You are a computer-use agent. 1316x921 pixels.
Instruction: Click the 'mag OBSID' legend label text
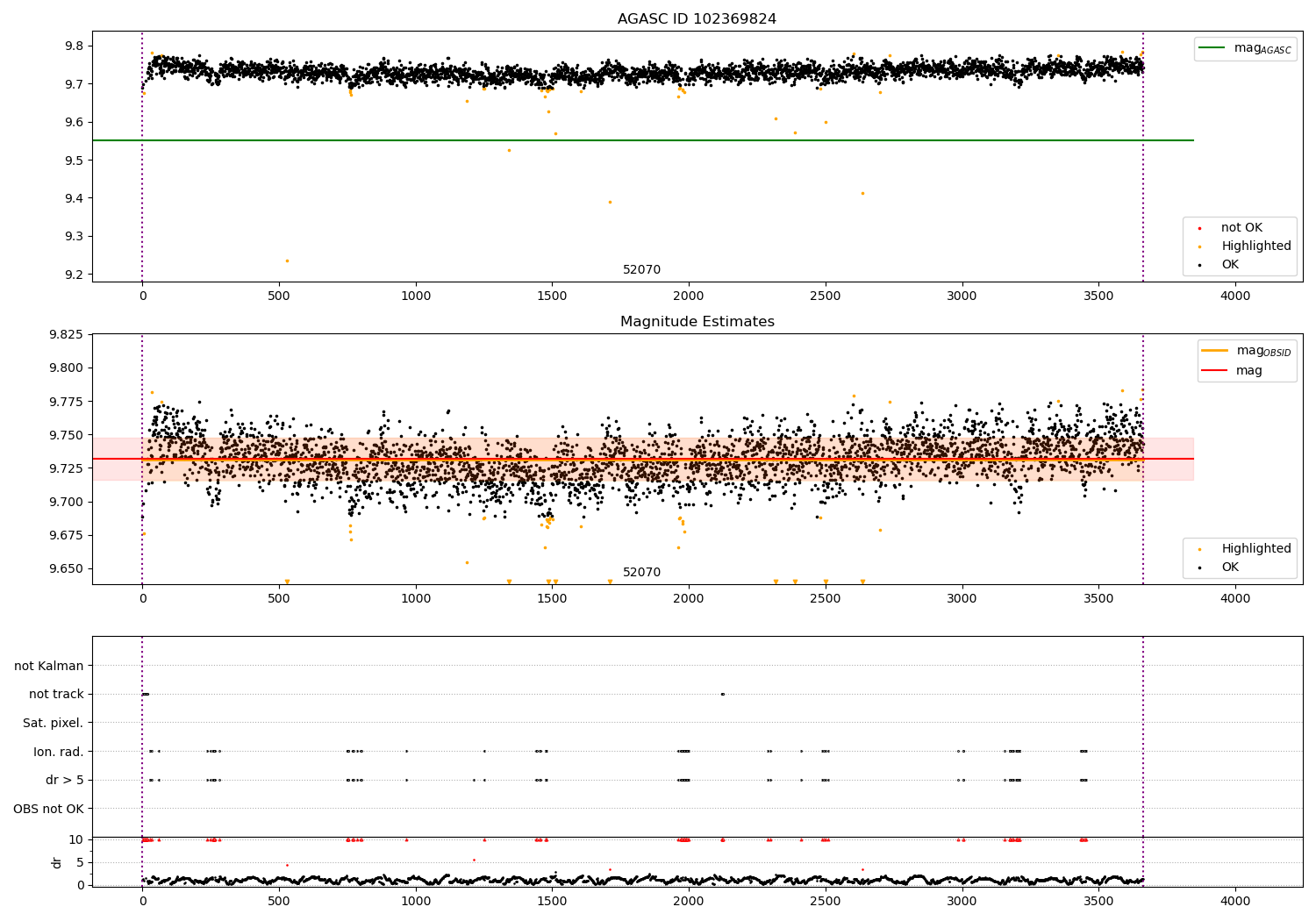pos(1264,352)
